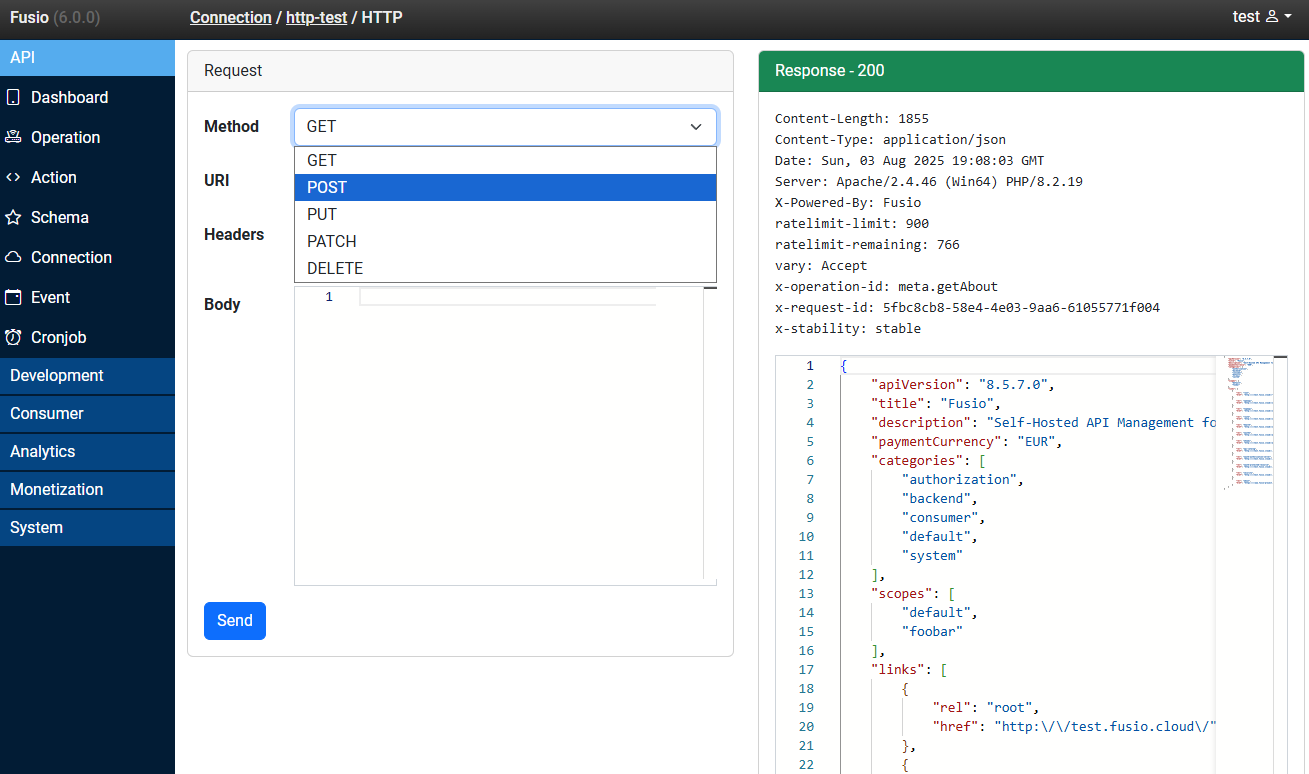Click the Cronjob alarm clock icon
Viewport: 1309px width, 774px height.
pos(13,337)
